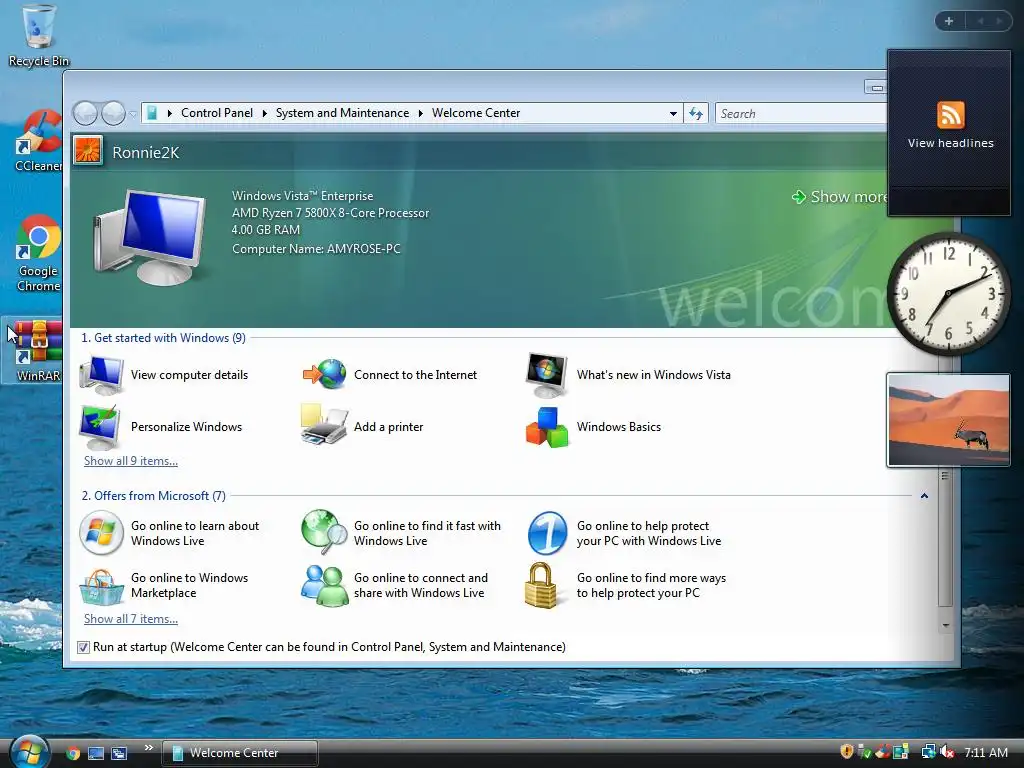Open the recent pages arrow near Back

(133, 114)
